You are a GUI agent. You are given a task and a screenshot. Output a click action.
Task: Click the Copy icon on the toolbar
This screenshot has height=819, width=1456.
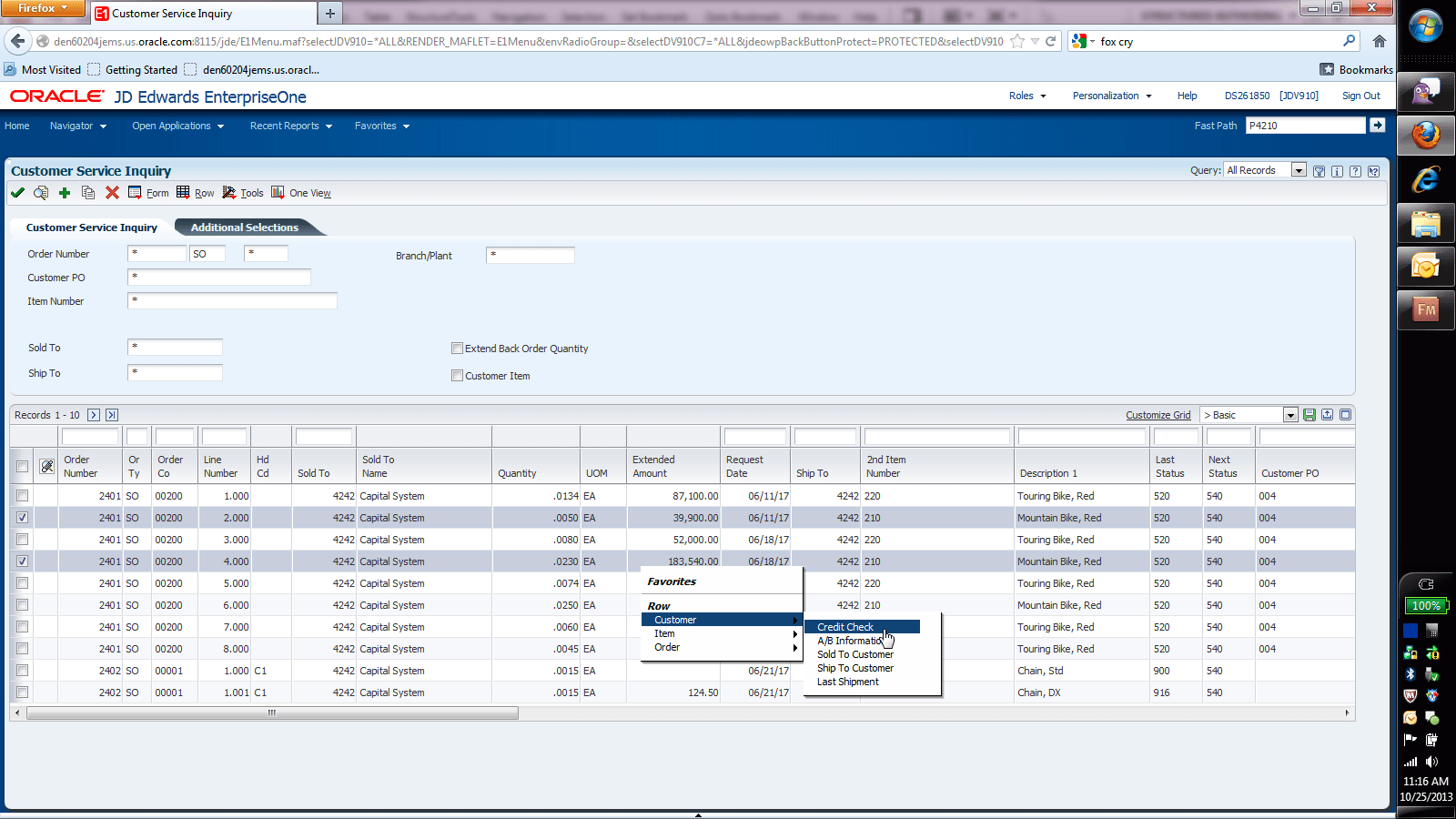(x=87, y=193)
